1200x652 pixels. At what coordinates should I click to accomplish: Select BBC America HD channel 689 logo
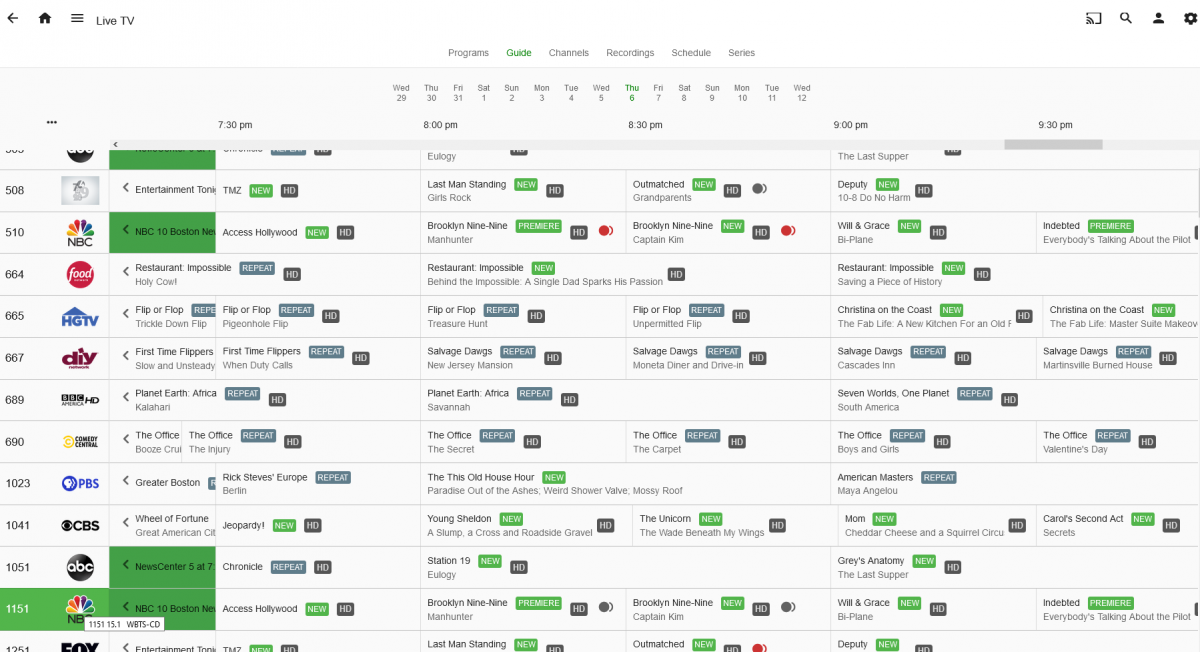[80, 400]
